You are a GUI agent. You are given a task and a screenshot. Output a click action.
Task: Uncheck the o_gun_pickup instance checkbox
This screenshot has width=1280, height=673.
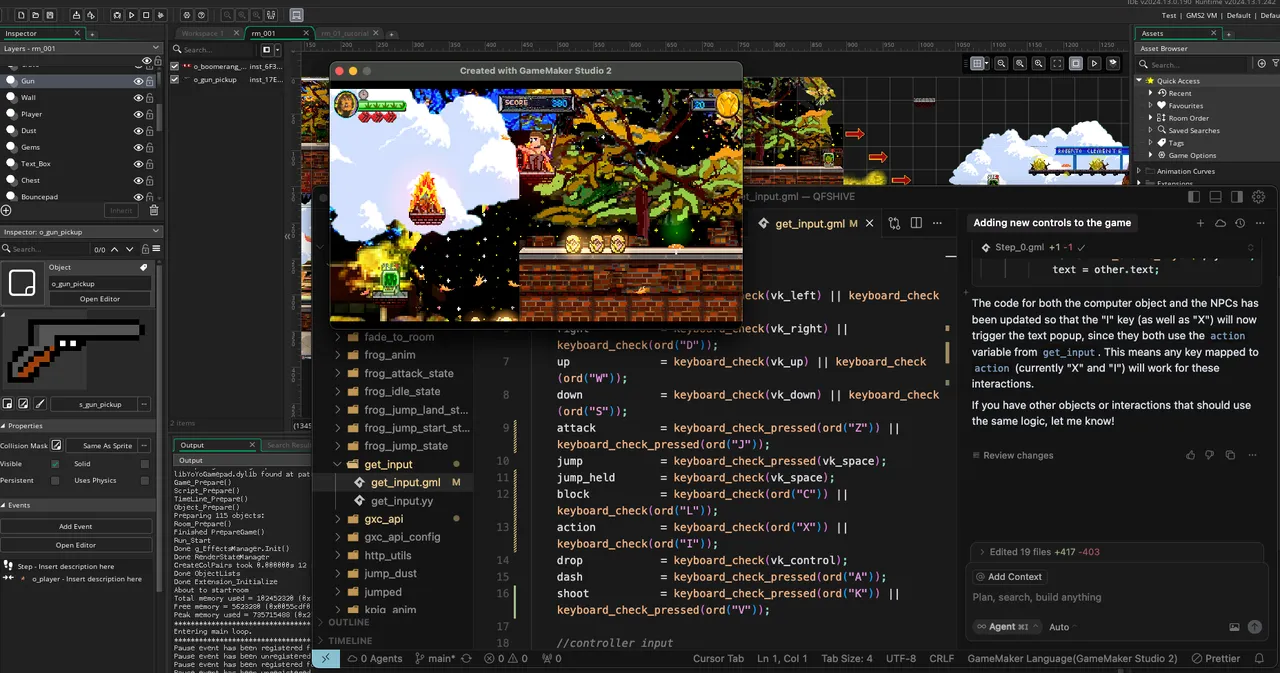(175, 79)
